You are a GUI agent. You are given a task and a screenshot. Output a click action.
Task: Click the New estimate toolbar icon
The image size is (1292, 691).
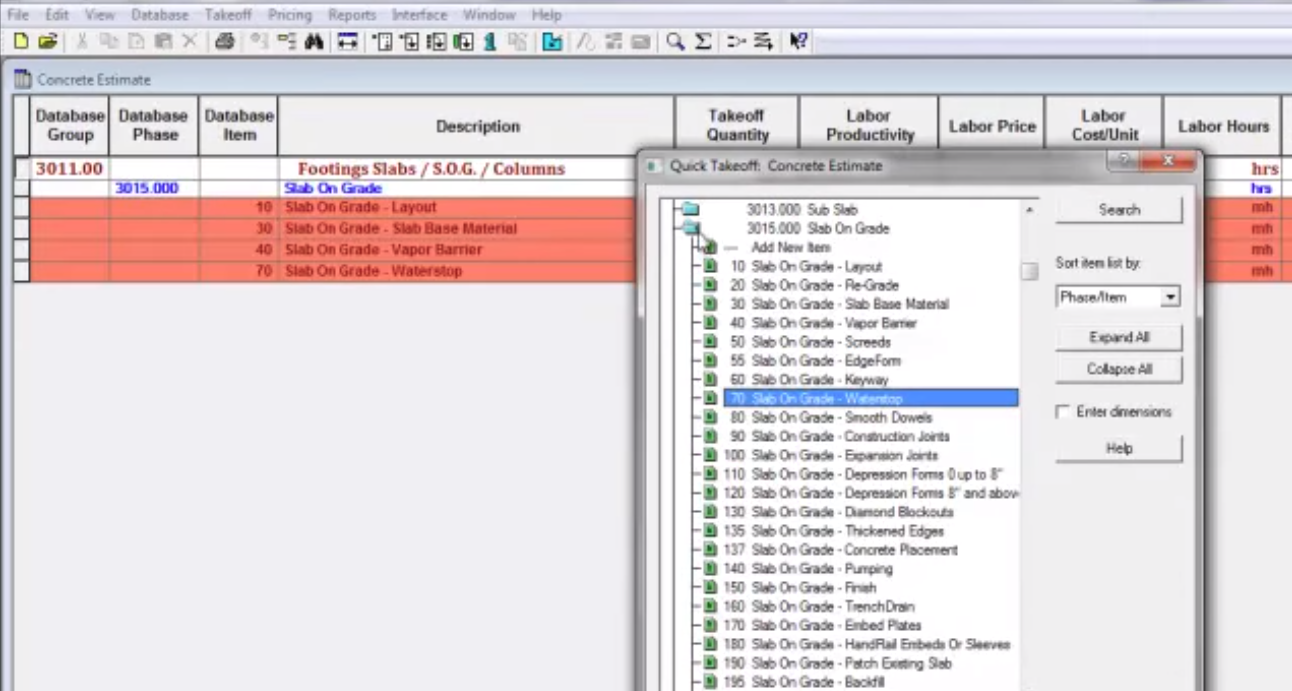pos(20,42)
